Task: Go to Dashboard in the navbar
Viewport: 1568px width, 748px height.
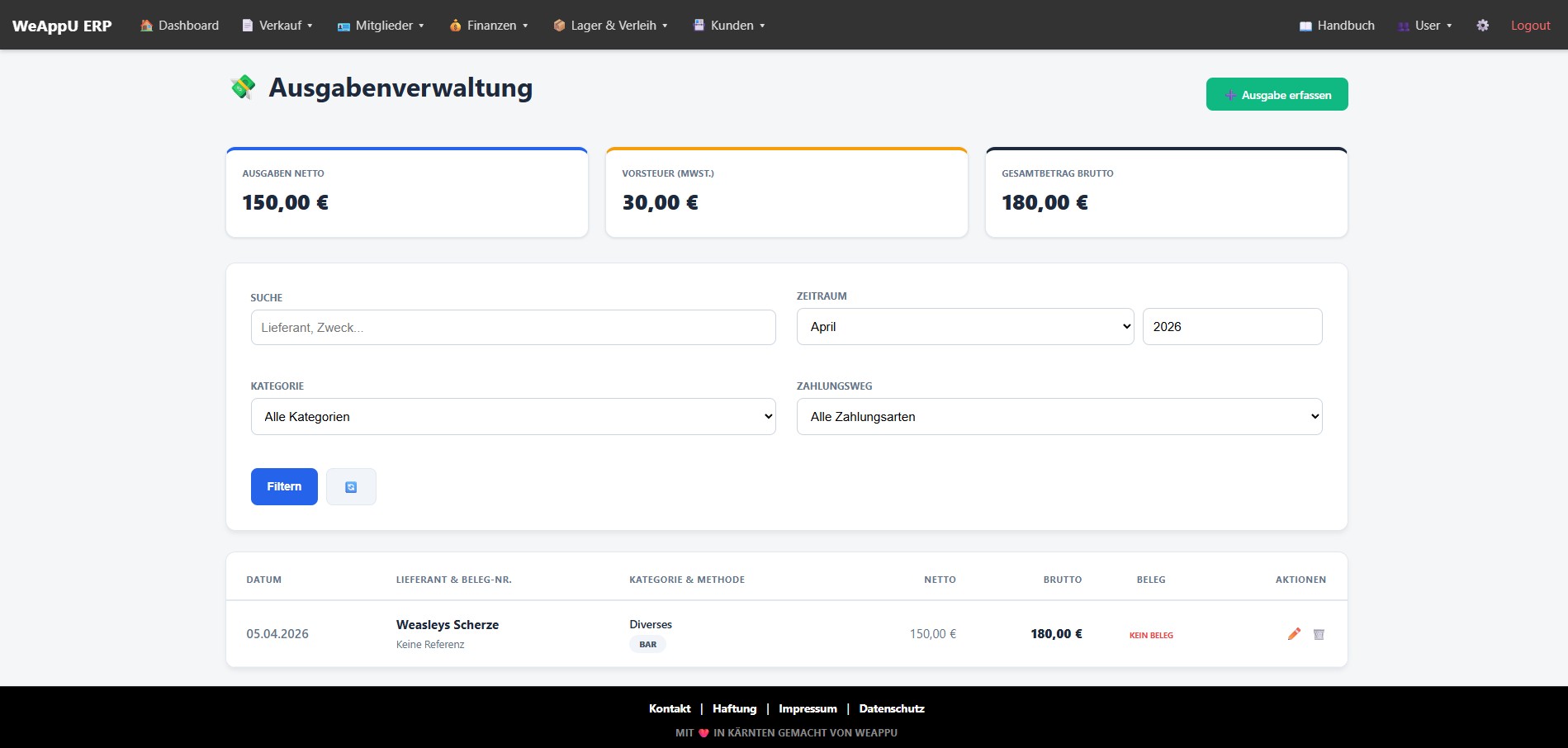Action: pyautogui.click(x=179, y=26)
